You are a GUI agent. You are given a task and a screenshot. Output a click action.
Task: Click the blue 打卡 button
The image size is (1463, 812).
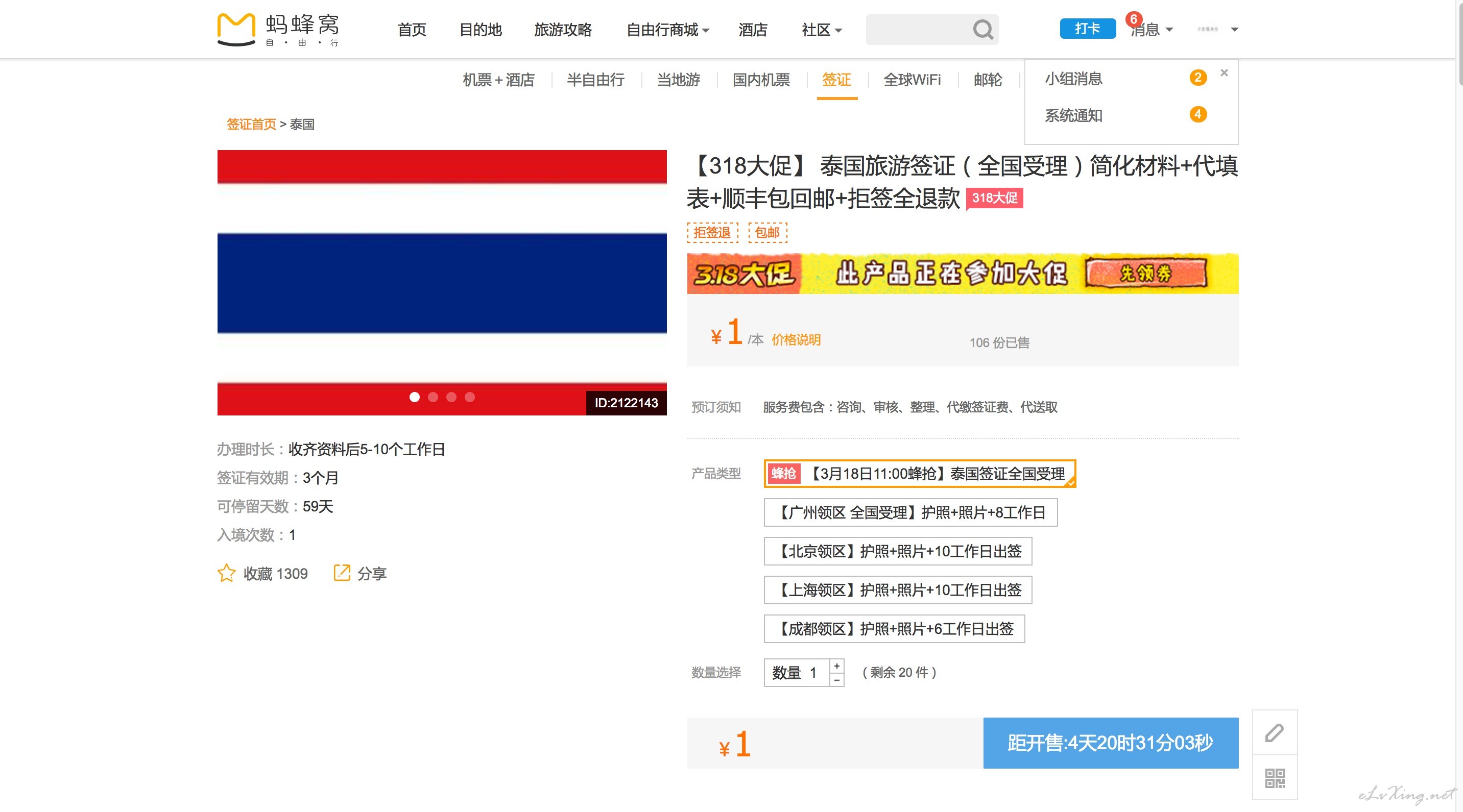[x=1087, y=29]
